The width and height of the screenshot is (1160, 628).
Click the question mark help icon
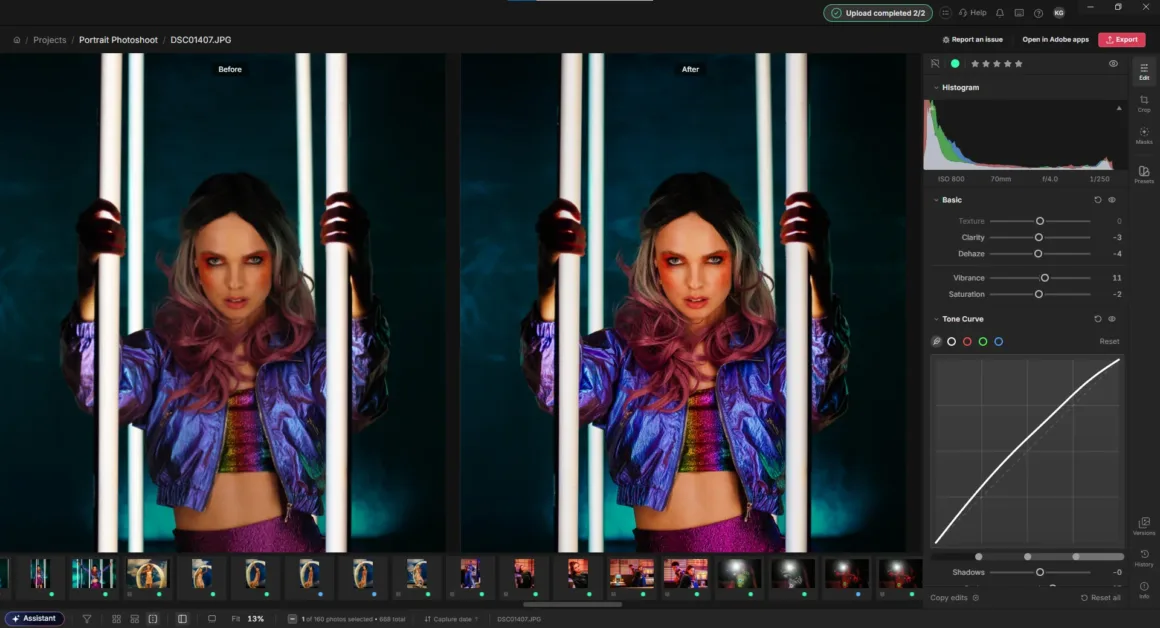click(1038, 13)
